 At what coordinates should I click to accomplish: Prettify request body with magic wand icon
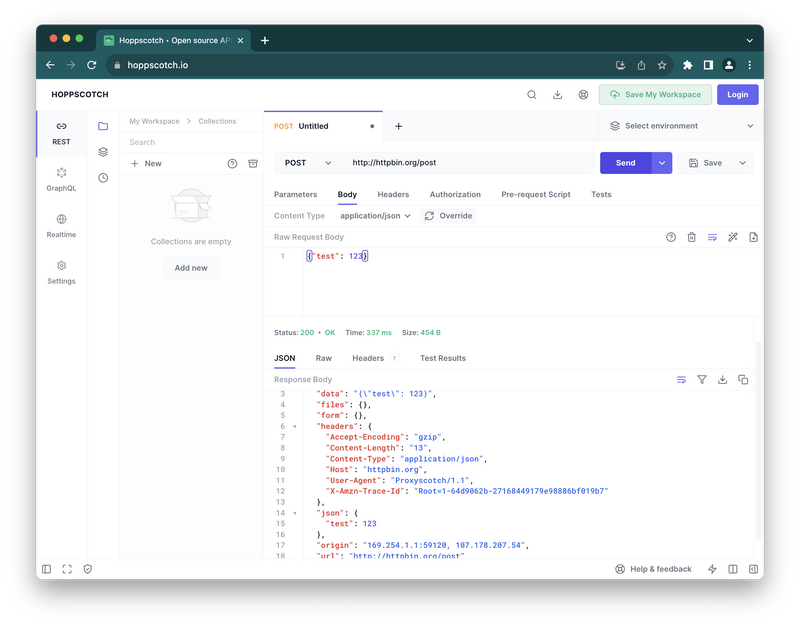(x=732, y=237)
